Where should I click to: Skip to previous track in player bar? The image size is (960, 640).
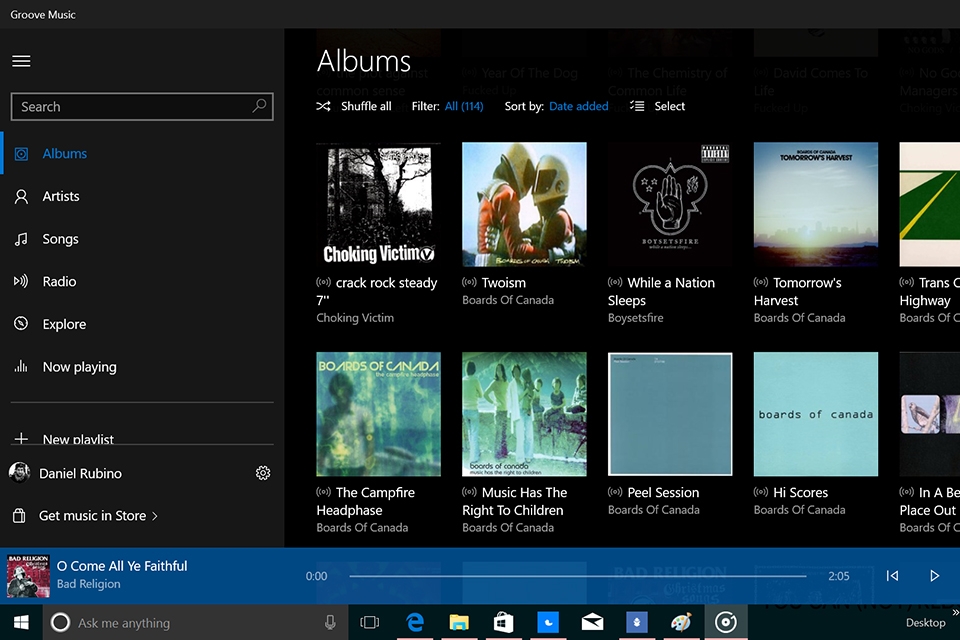[x=892, y=576]
